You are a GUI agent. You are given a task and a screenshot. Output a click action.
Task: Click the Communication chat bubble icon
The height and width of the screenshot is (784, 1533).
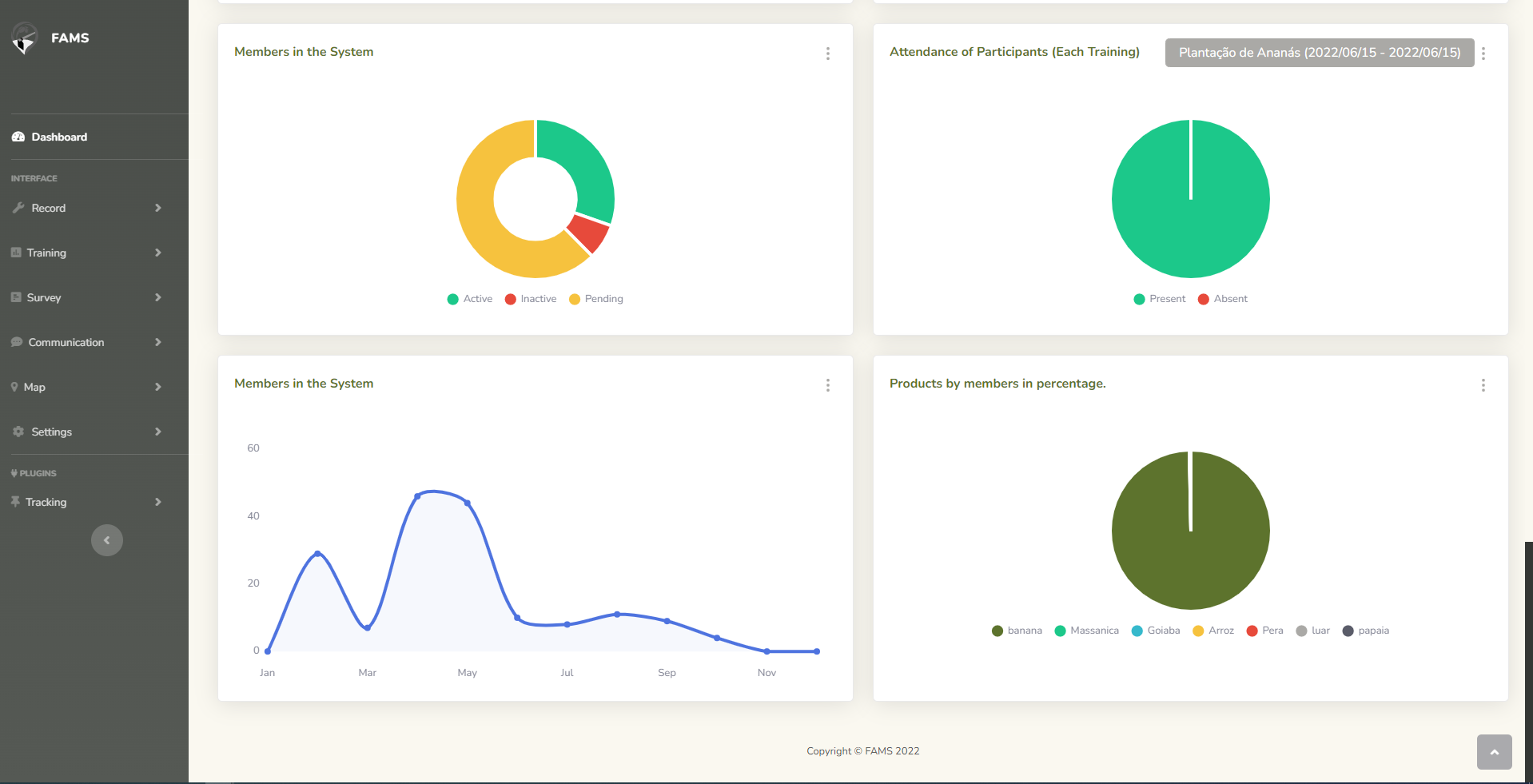click(17, 342)
